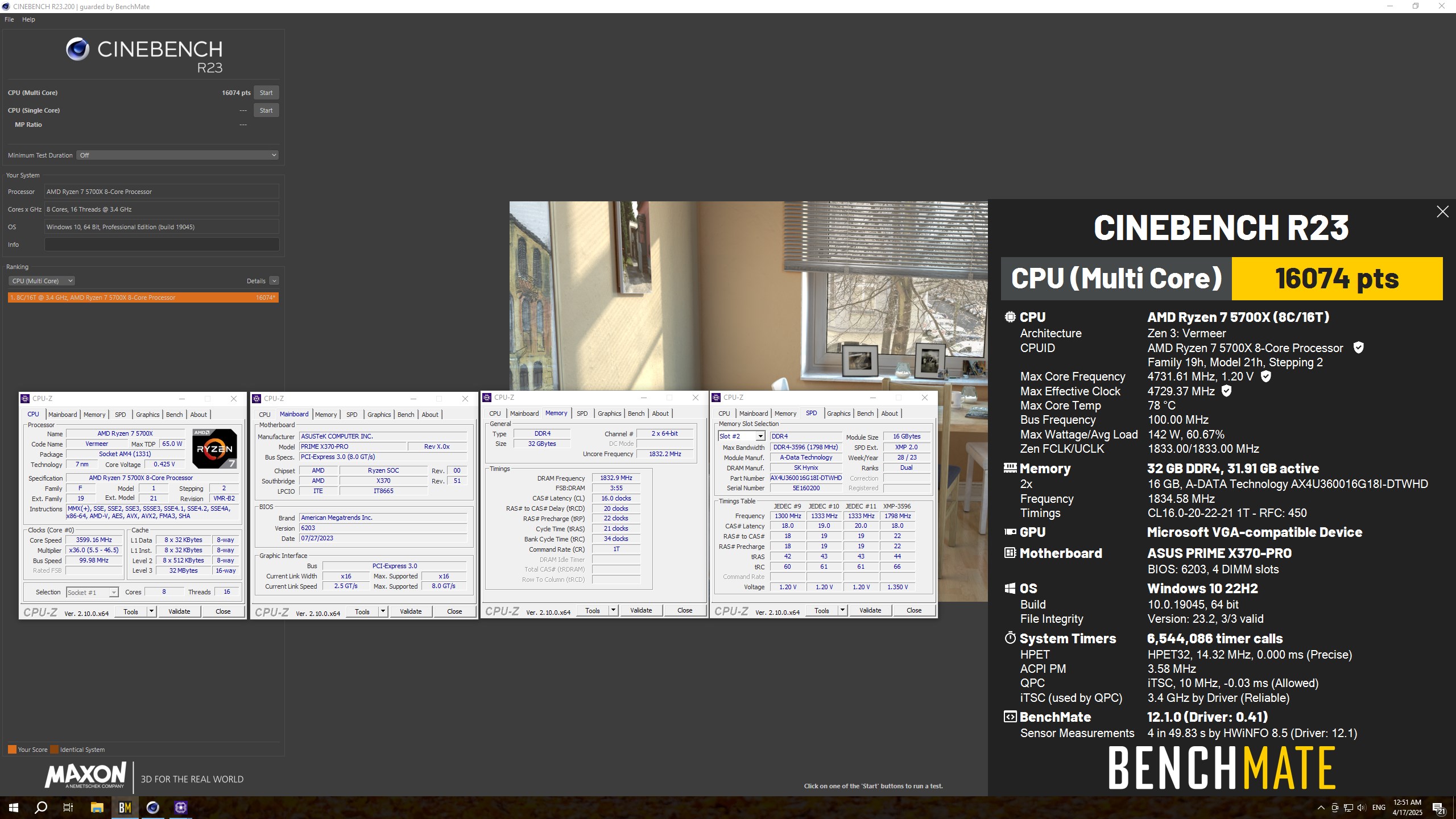
Task: Open Bench tab in first CPU-Z window
Action: click(x=174, y=415)
